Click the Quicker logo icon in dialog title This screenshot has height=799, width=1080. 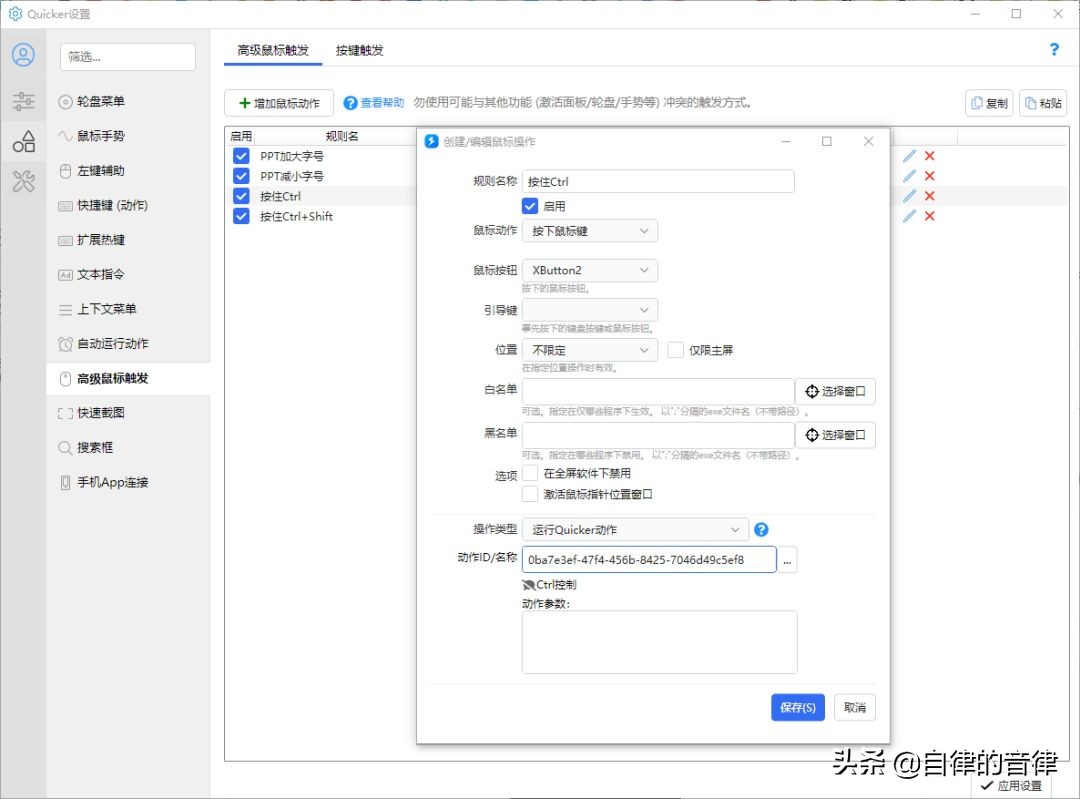tap(431, 141)
